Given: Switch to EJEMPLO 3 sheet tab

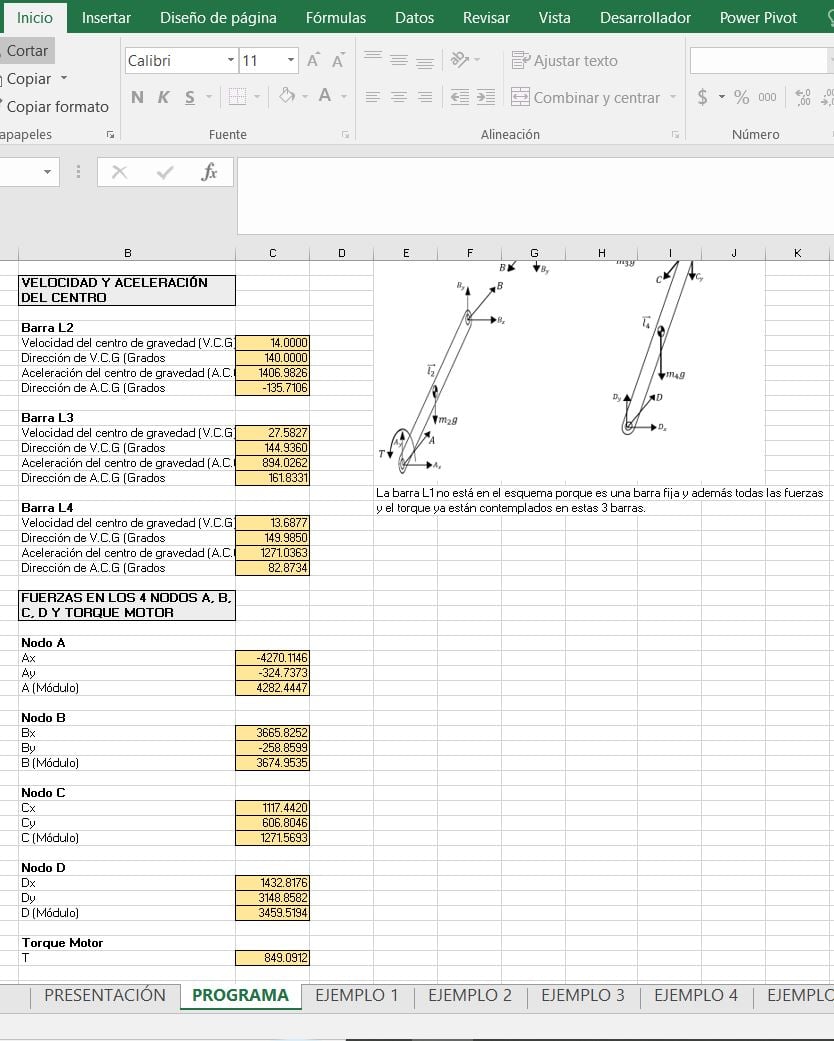Looking at the screenshot, I should (x=583, y=996).
